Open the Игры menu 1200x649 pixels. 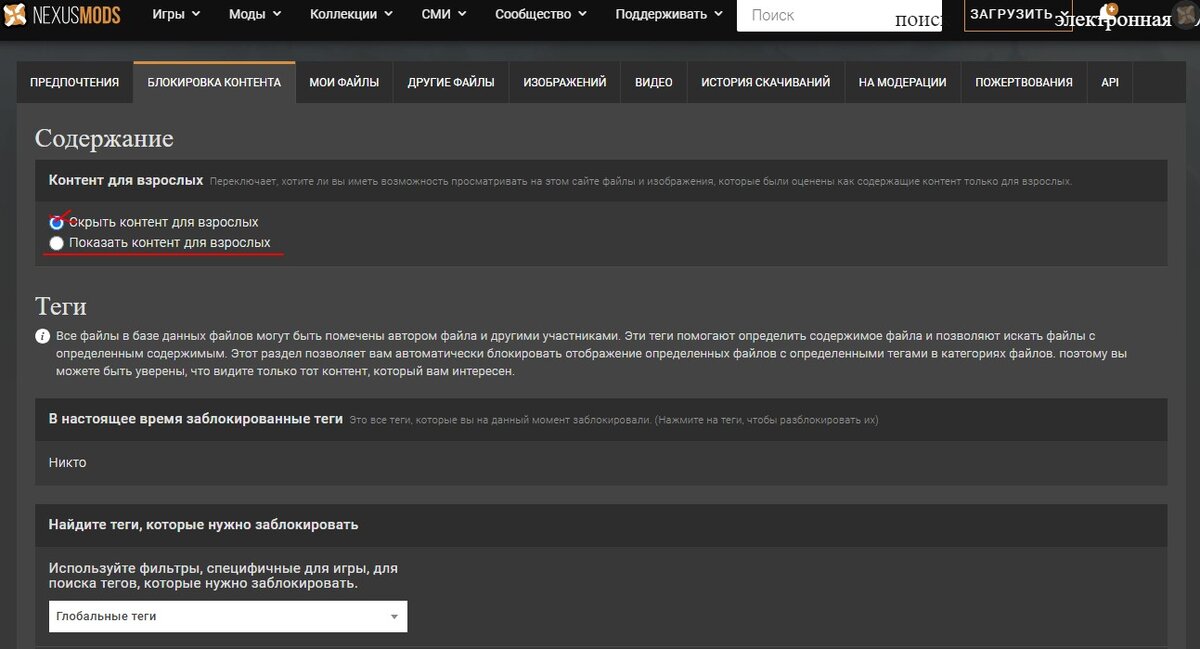(176, 14)
